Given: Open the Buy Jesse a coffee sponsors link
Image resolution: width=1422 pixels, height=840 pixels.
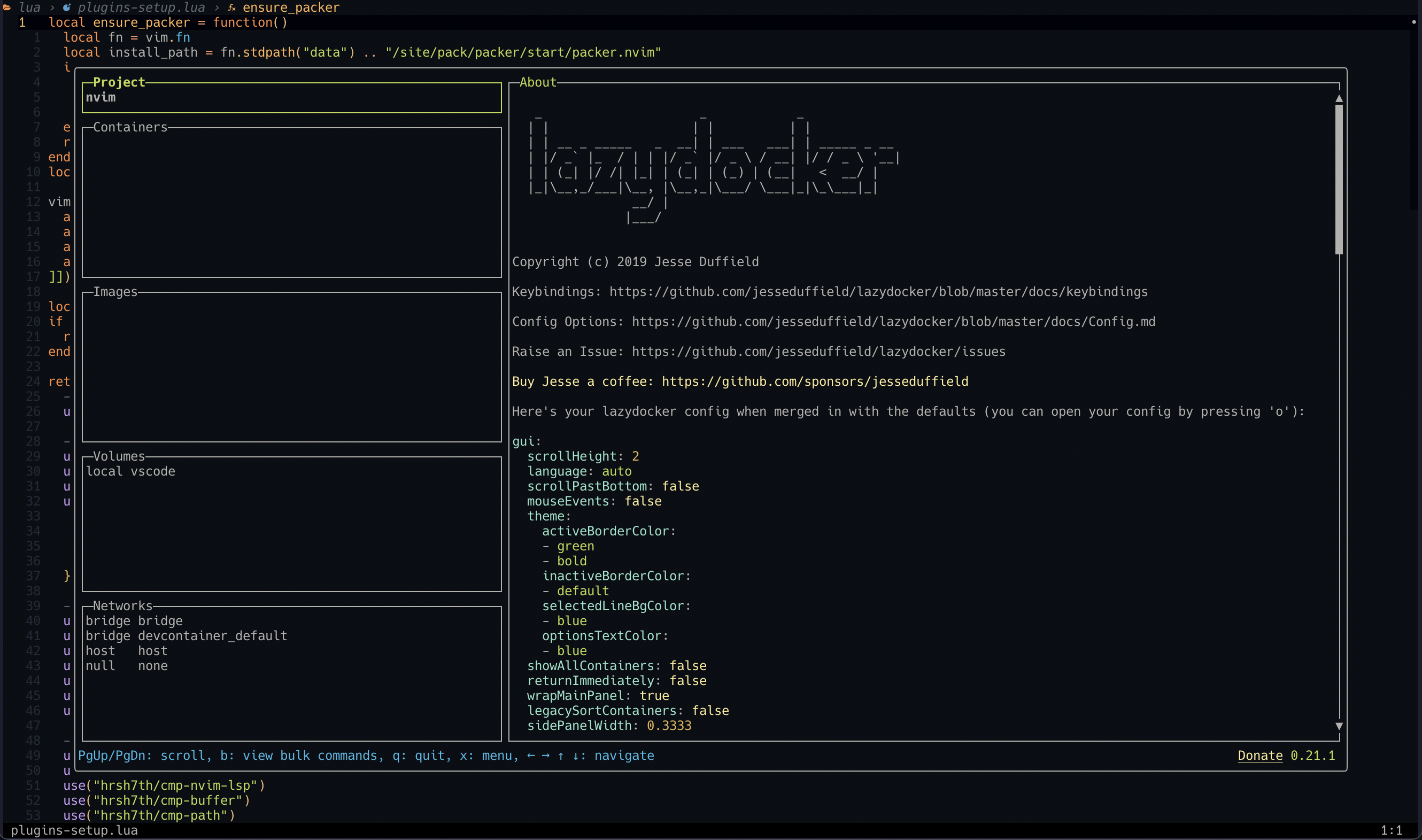Looking at the screenshot, I should (x=814, y=382).
